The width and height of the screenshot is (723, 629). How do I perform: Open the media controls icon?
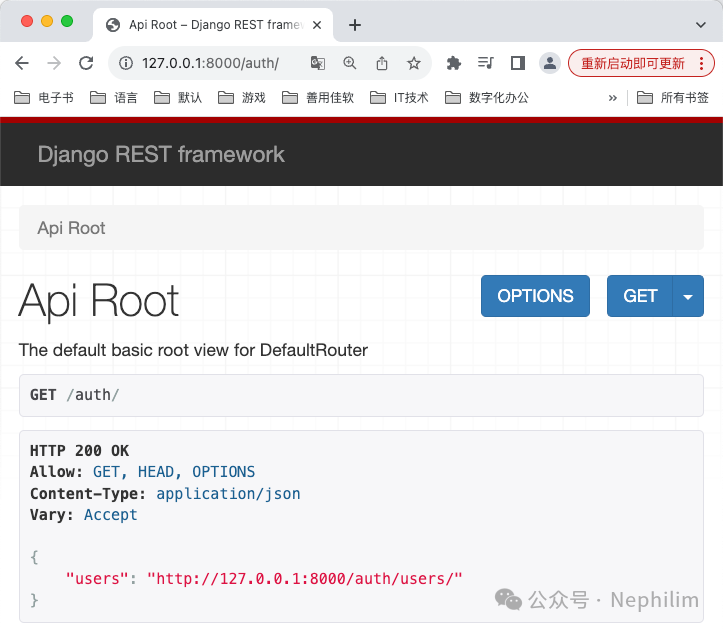[486, 63]
